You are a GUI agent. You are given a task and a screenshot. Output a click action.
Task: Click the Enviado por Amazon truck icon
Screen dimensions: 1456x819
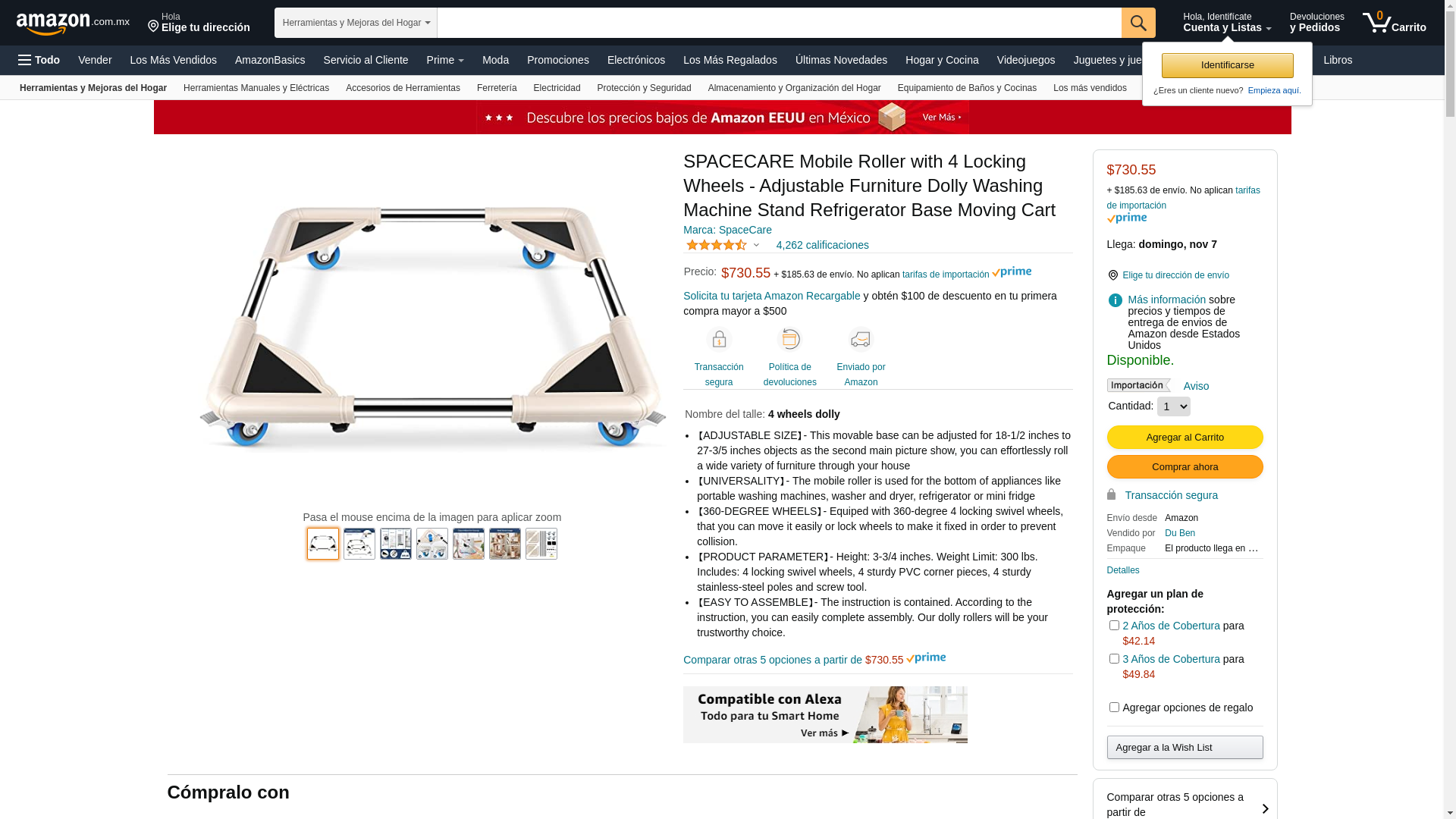[861, 340]
